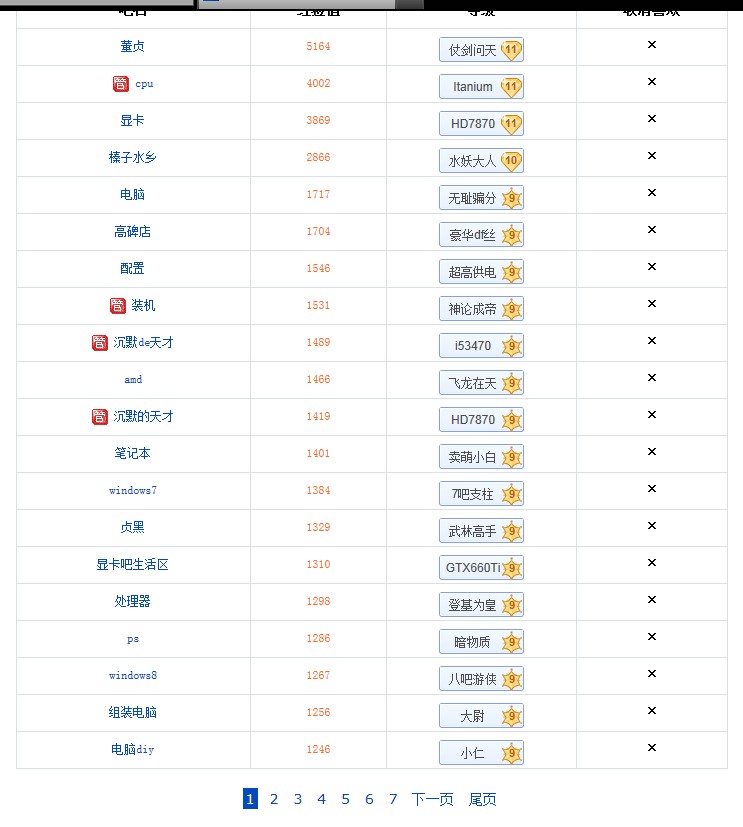The image size is (743, 827).
Task: Jump to page 7 in pagination
Action: coord(393,799)
